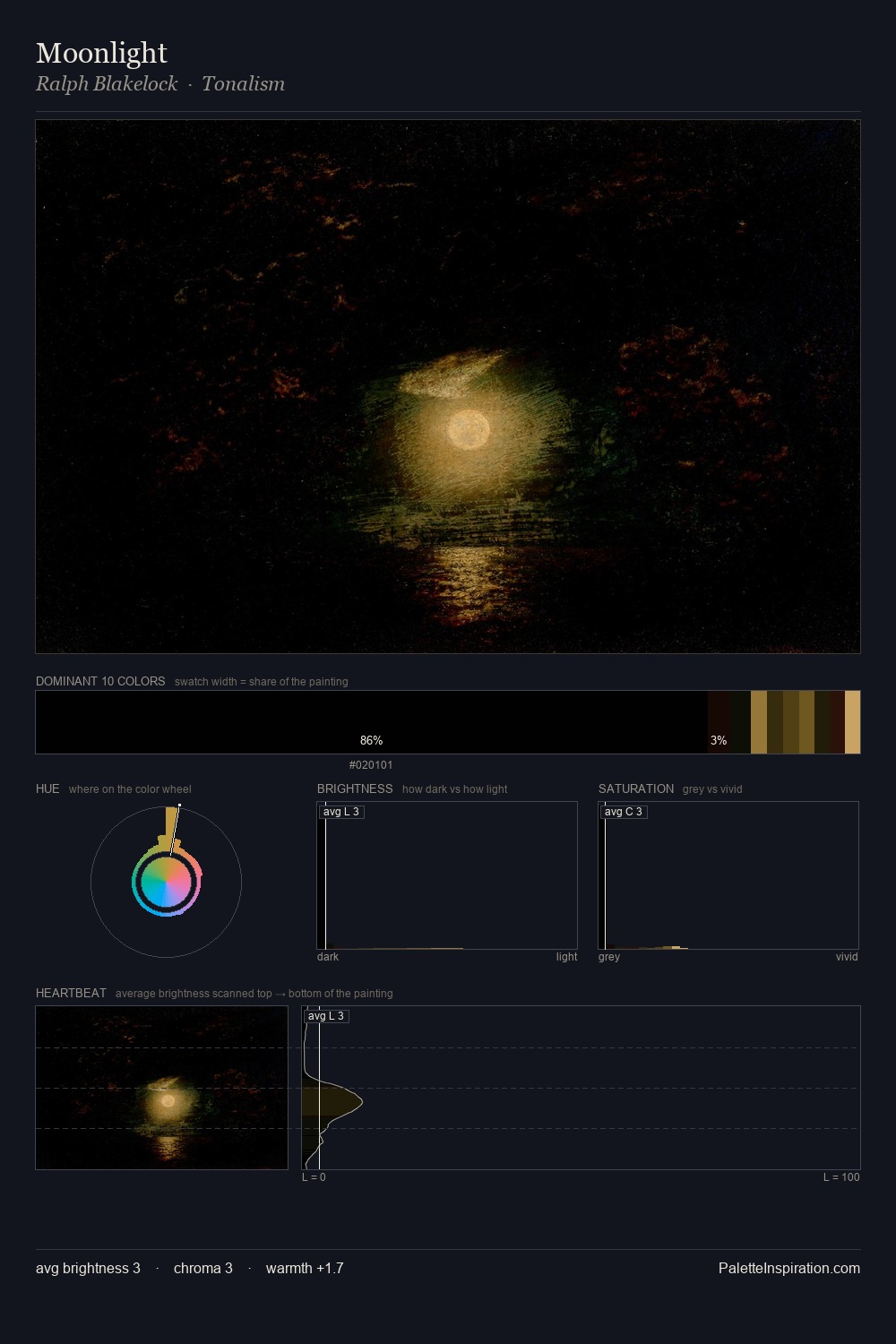This screenshot has width=896, height=1344.
Task: Click 'chroma 3' in the footer
Action: 203,1268
